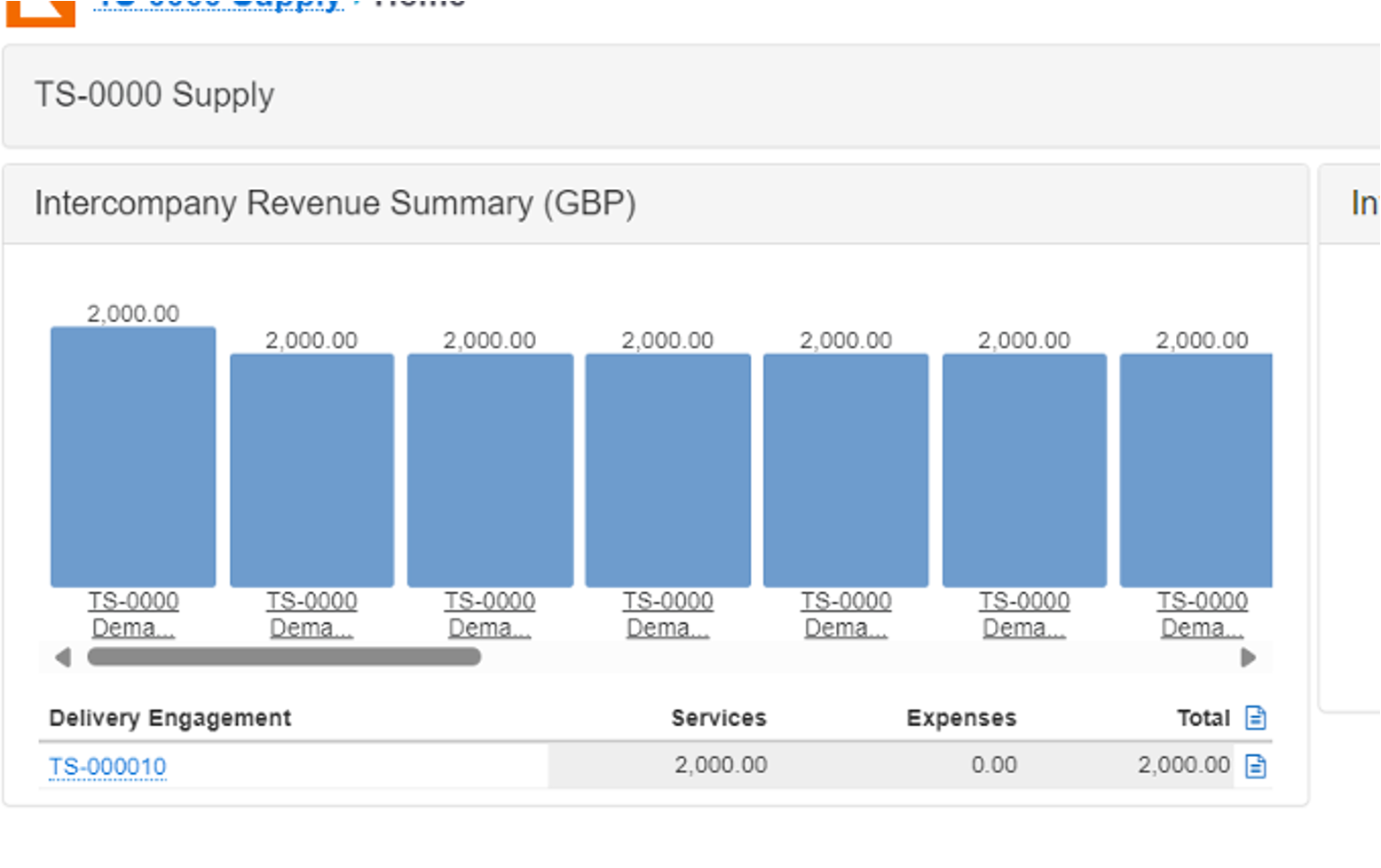Screen dimensions: 1381x868
Task: Click Intercompany Revenue Summary (GBP) panel header
Action: coord(656,203)
